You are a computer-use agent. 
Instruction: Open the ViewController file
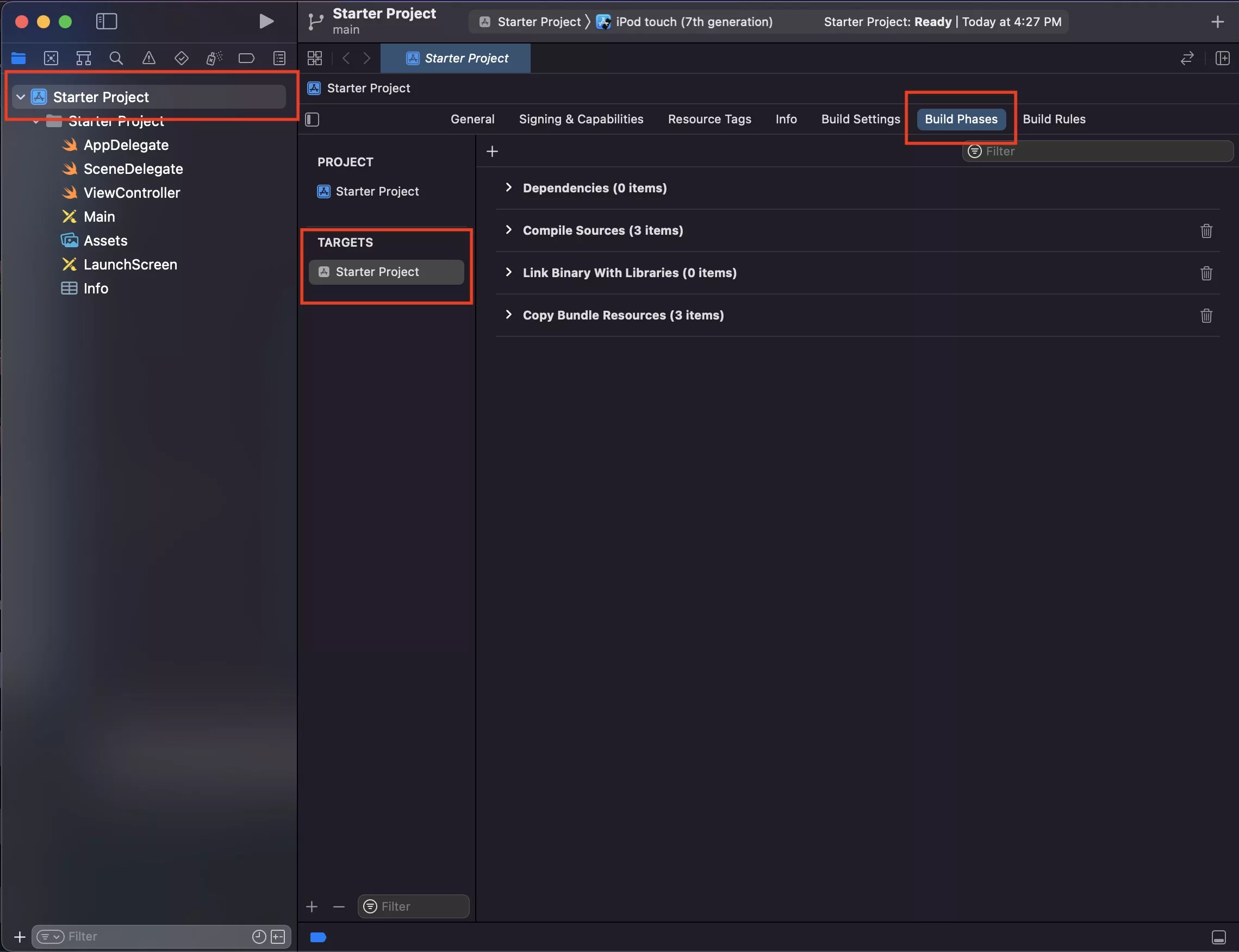(x=132, y=193)
